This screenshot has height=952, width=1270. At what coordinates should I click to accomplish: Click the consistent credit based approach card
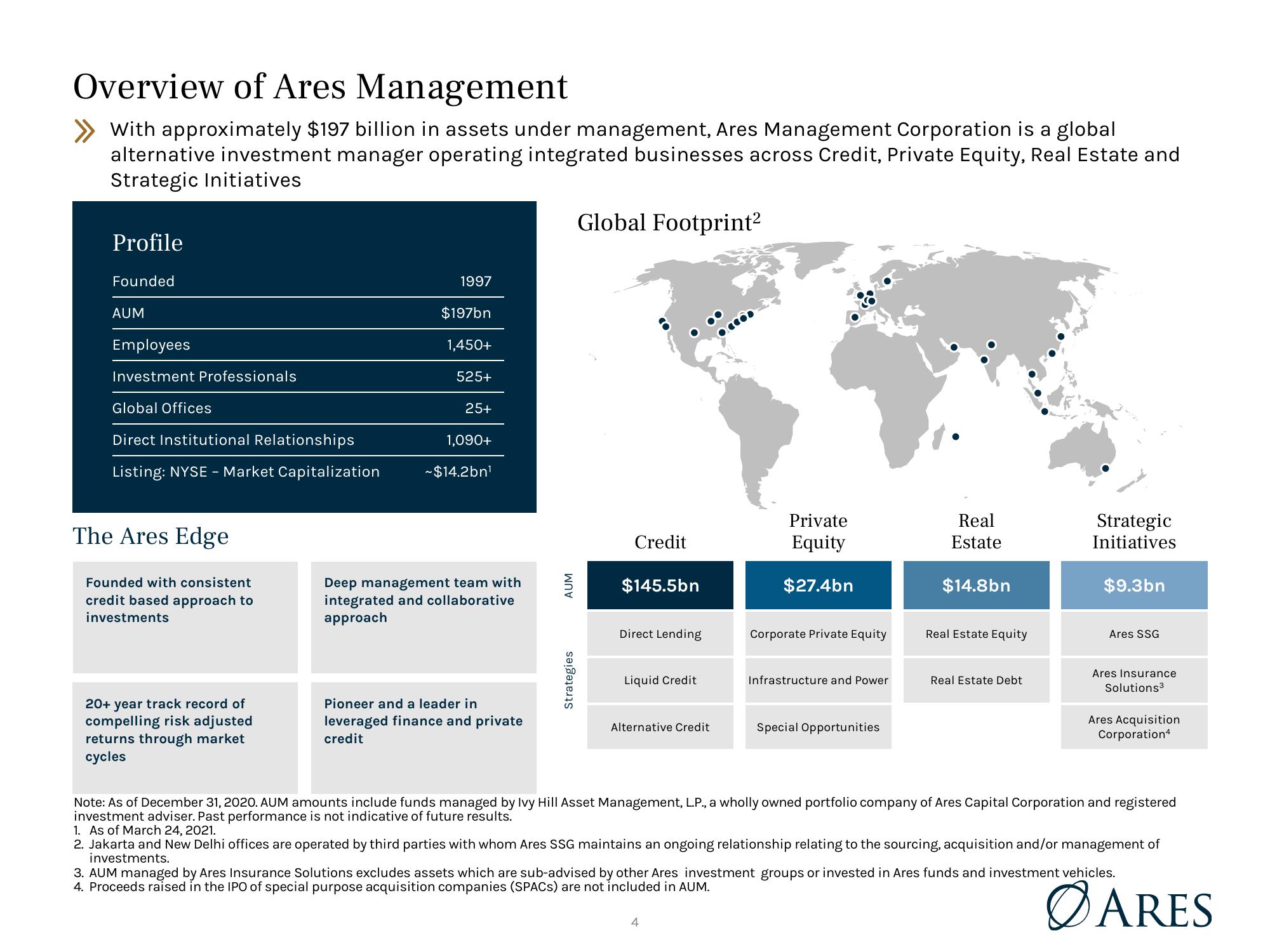pos(185,617)
